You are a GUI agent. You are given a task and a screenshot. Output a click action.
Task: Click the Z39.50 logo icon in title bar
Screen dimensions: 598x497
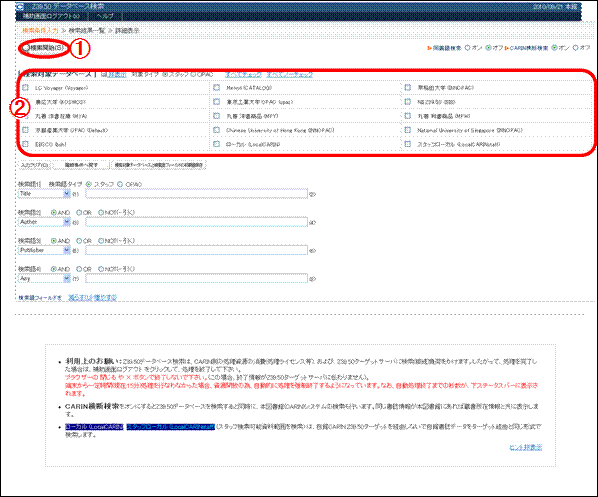20,6
